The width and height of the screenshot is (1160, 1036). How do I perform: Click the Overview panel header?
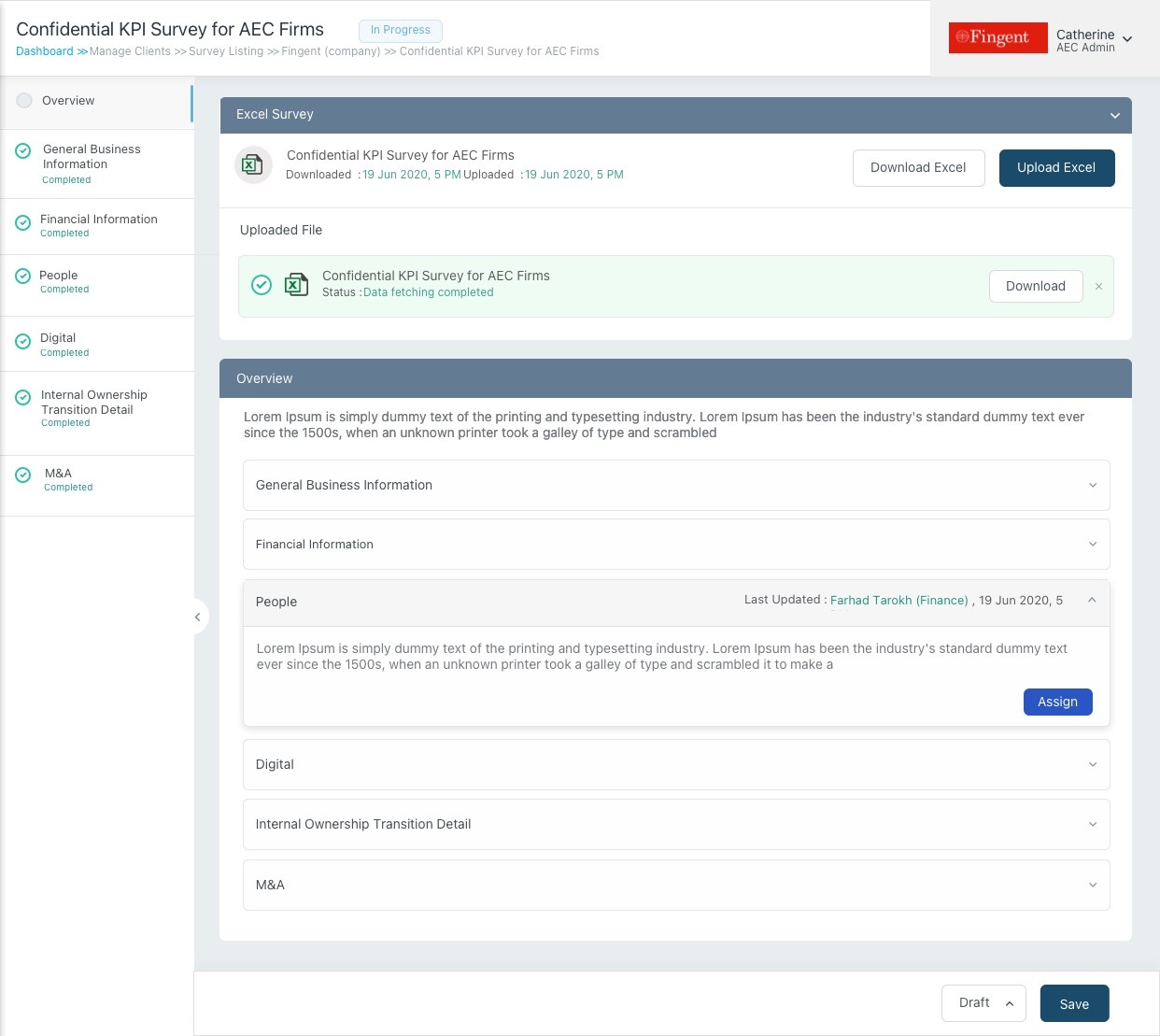(675, 378)
